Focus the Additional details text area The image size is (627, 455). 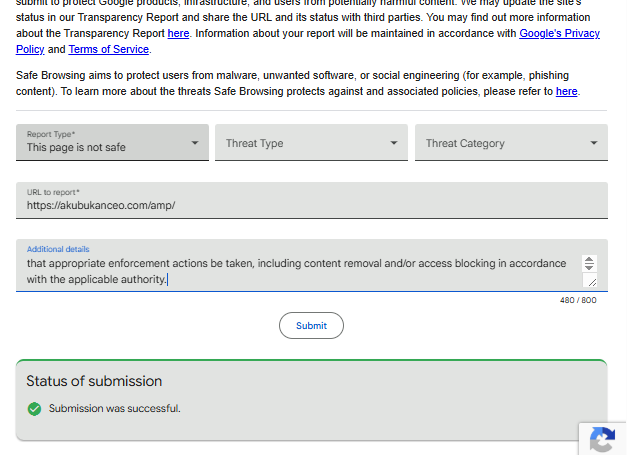tap(312, 265)
